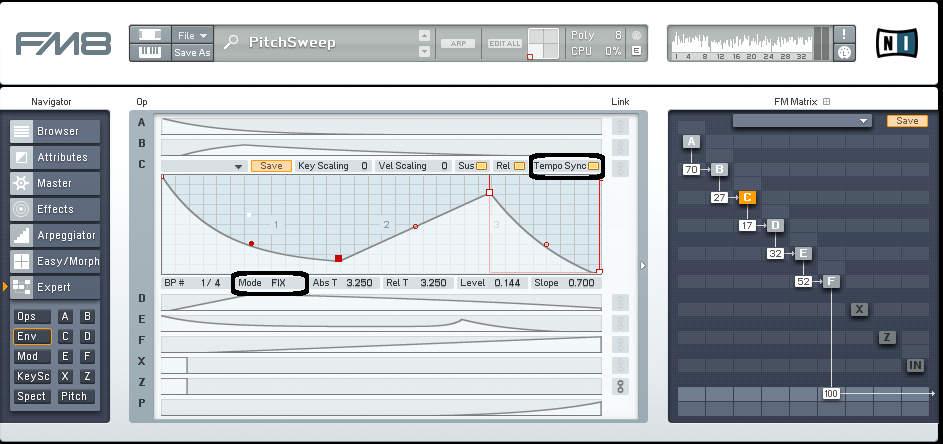Click the link icon for operator B row
The height and width of the screenshot is (444, 943).
coord(620,147)
